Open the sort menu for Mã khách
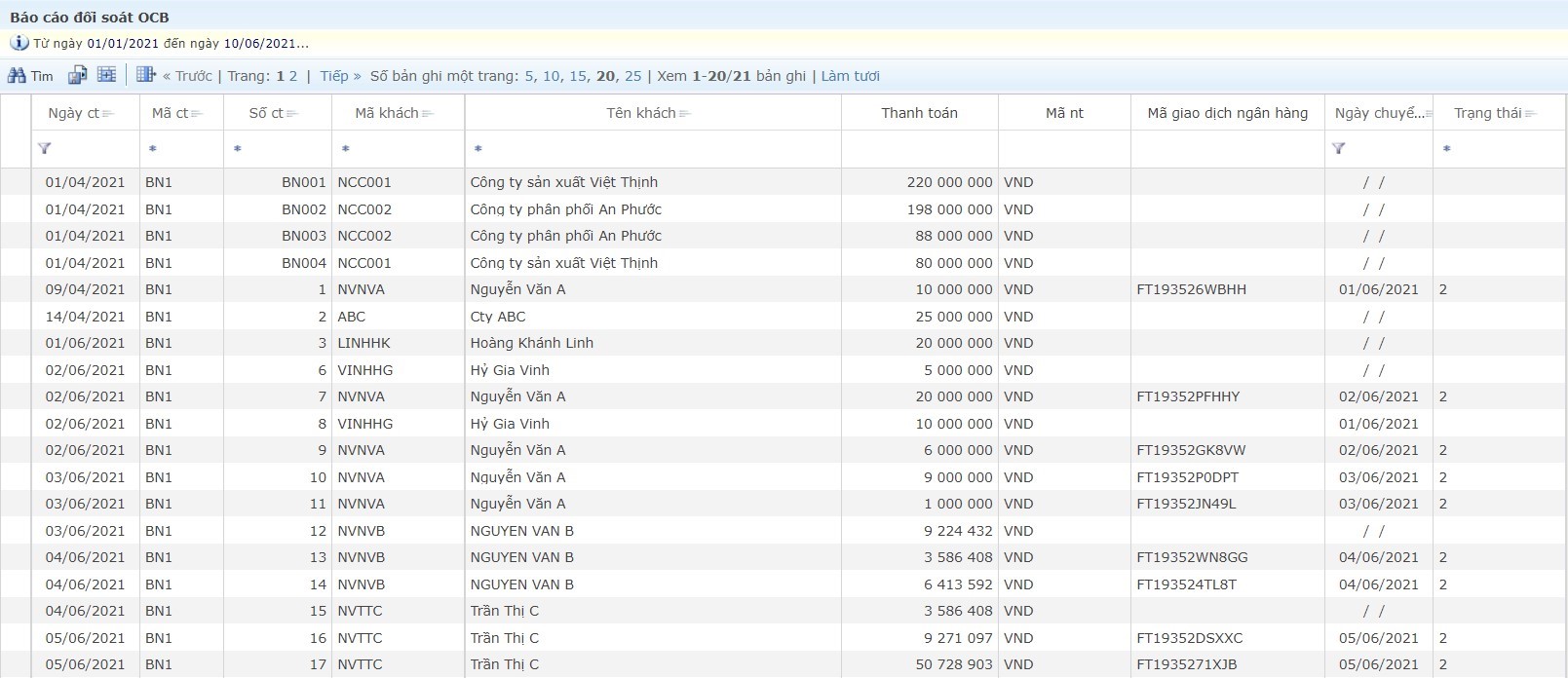1568x678 pixels. [428, 114]
